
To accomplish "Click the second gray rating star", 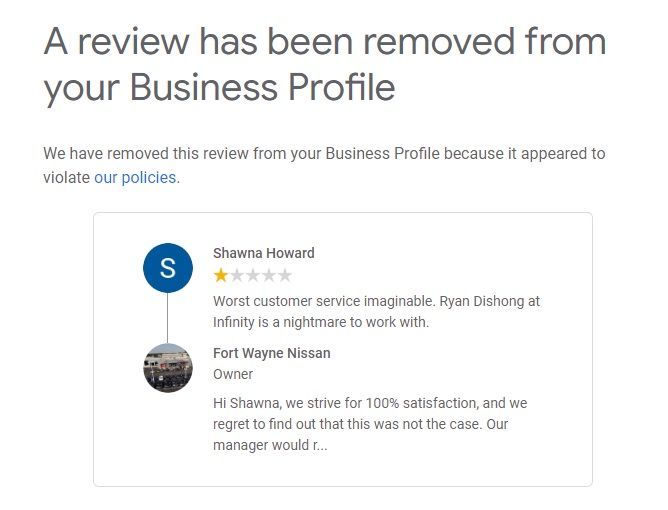I will pyautogui.click(x=237, y=275).
